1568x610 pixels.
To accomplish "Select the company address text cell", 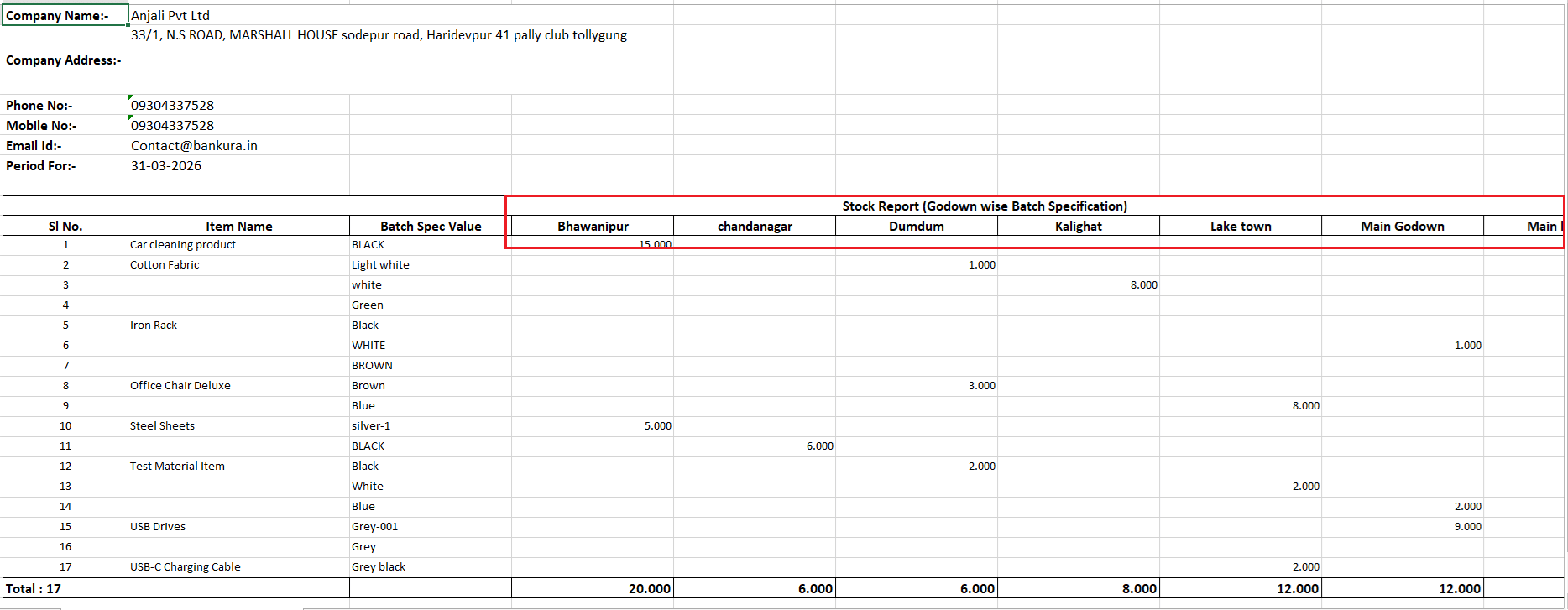I will click(379, 35).
